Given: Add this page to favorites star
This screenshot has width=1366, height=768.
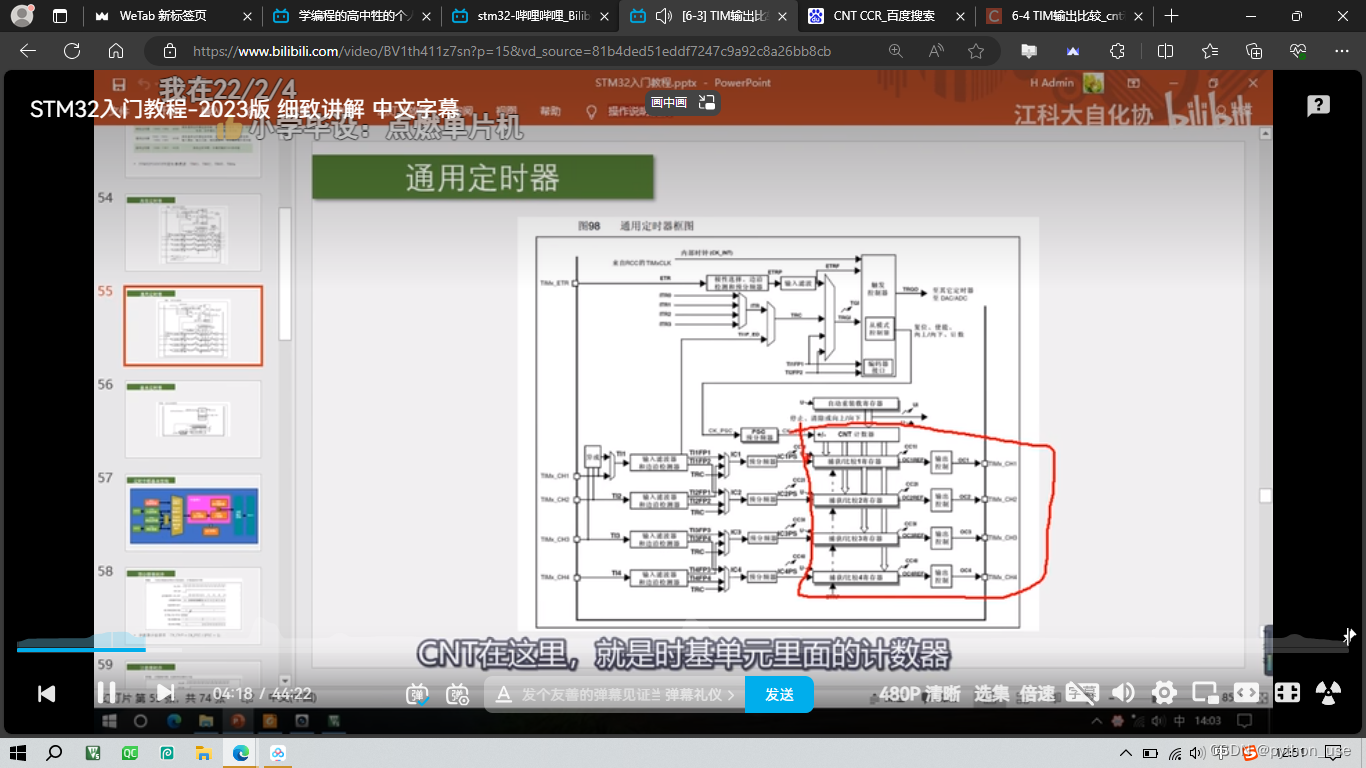Looking at the screenshot, I should click(x=976, y=51).
